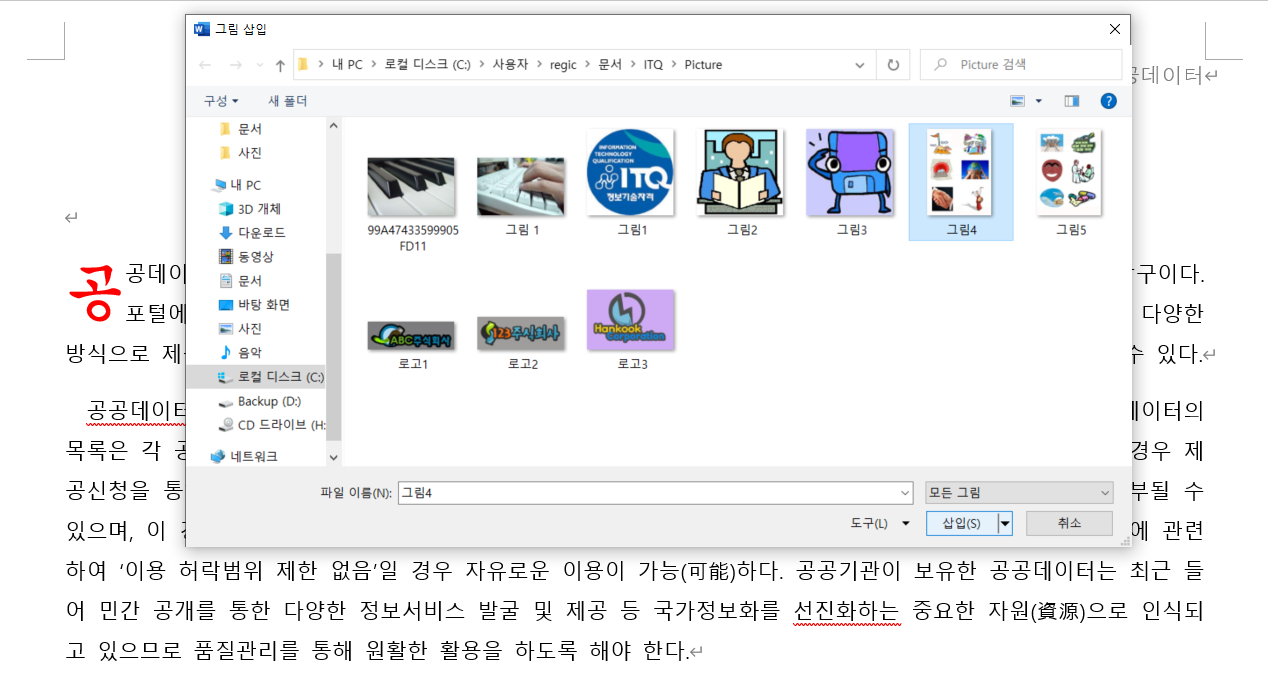Click 로컬 디스크 (C:) in breadcrumb
The image size is (1268, 674).
click(427, 65)
